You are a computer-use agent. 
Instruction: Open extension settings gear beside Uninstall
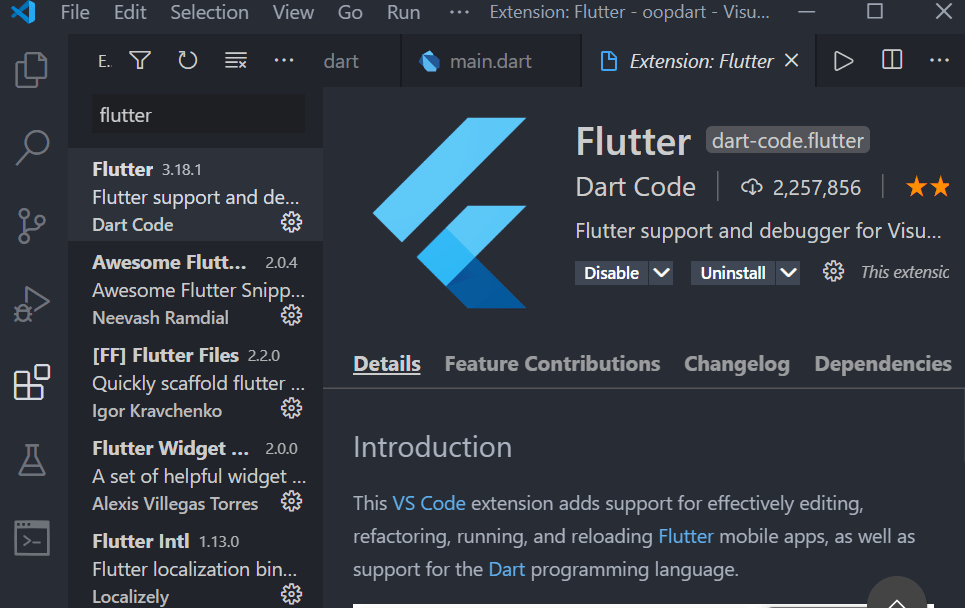point(833,271)
